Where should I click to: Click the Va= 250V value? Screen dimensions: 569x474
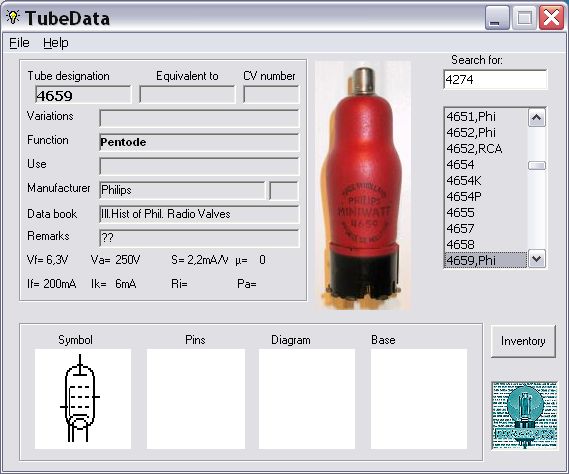pos(115,260)
